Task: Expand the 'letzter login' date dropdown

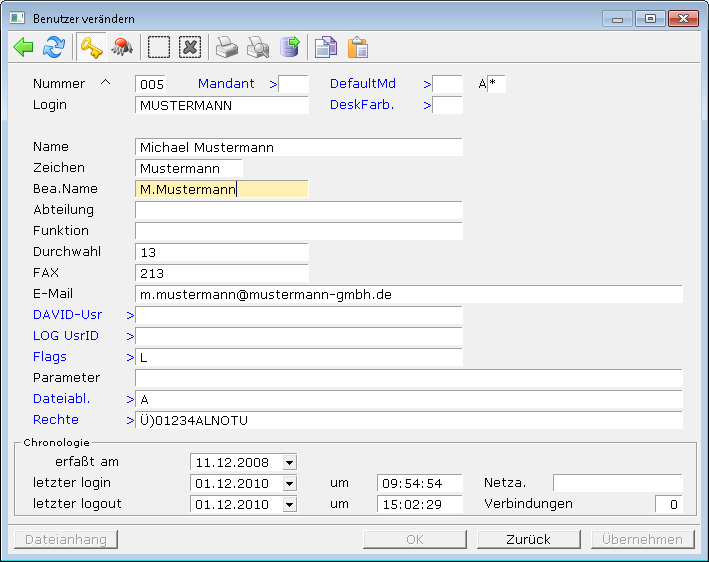Action: click(289, 483)
